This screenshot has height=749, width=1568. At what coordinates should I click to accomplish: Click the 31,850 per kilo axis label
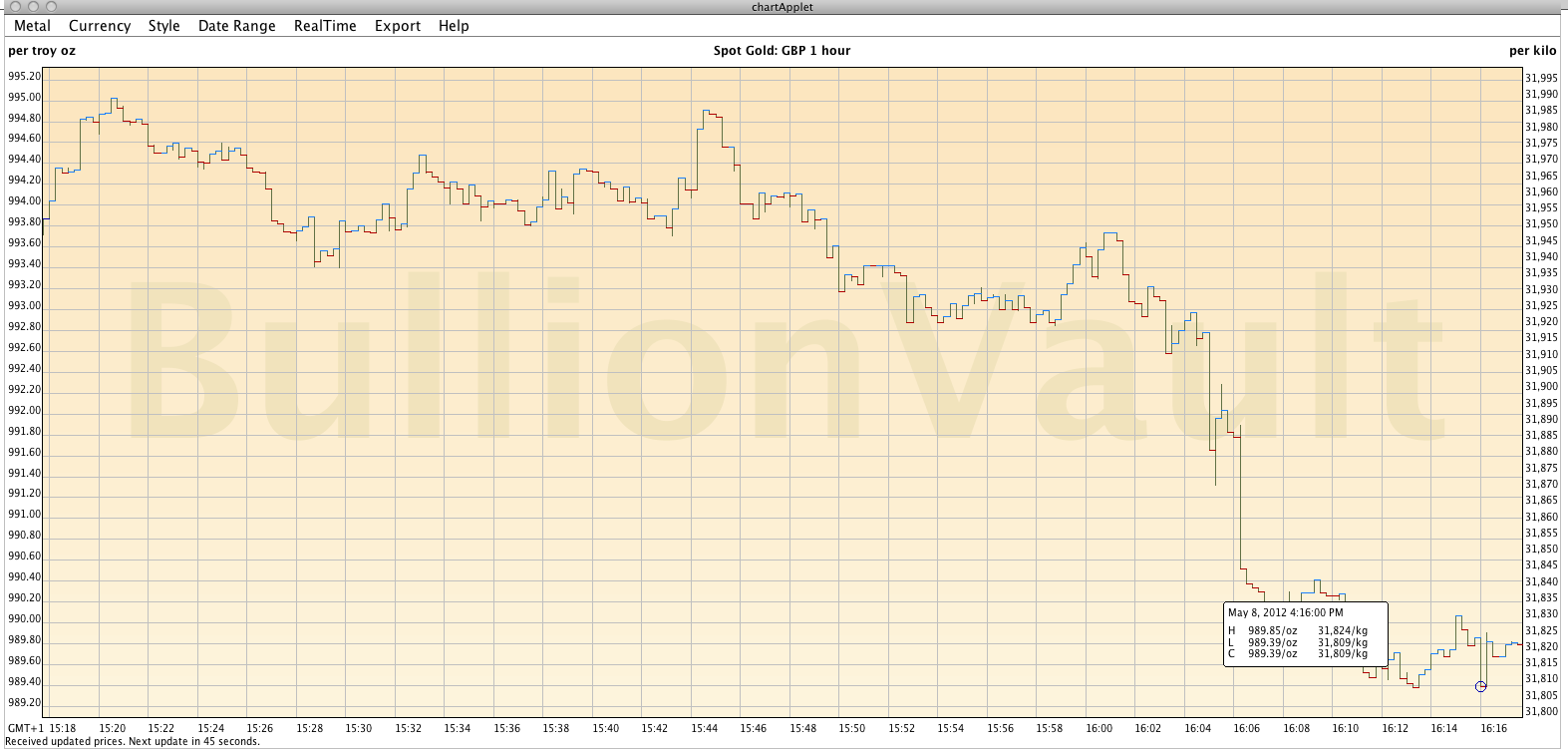[1542, 550]
